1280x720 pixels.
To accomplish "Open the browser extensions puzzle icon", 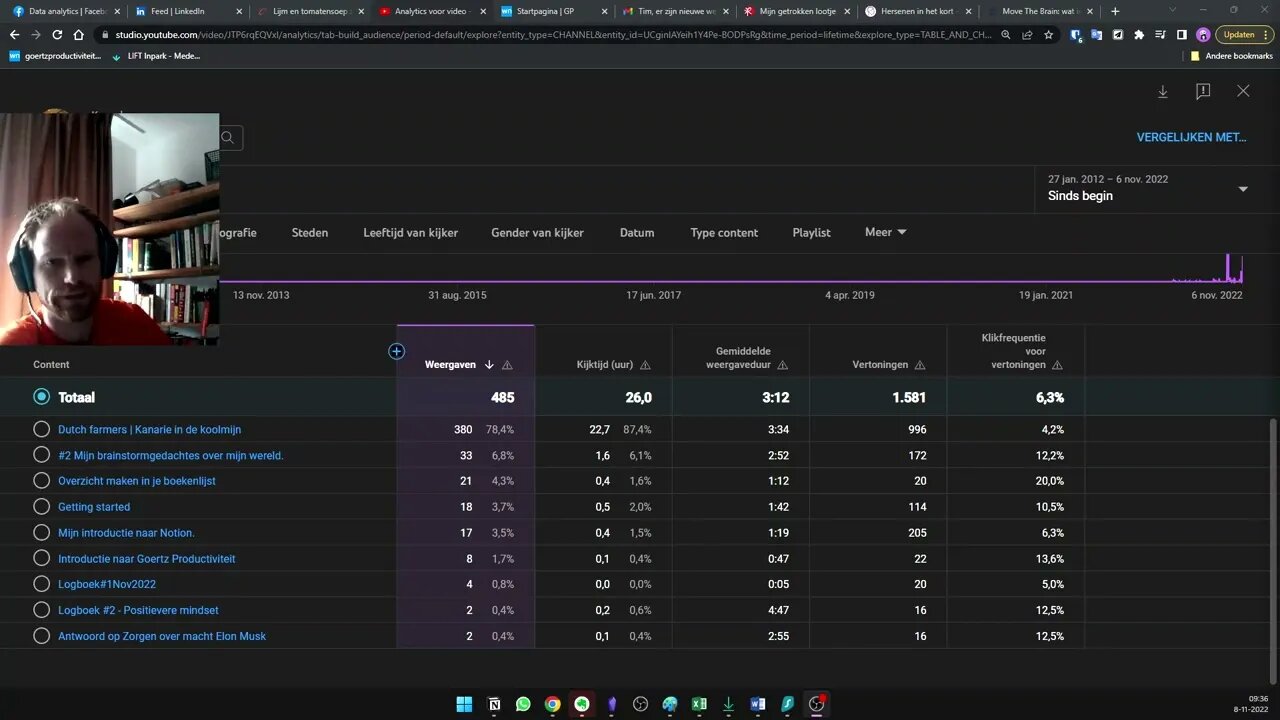I will (x=1139, y=34).
